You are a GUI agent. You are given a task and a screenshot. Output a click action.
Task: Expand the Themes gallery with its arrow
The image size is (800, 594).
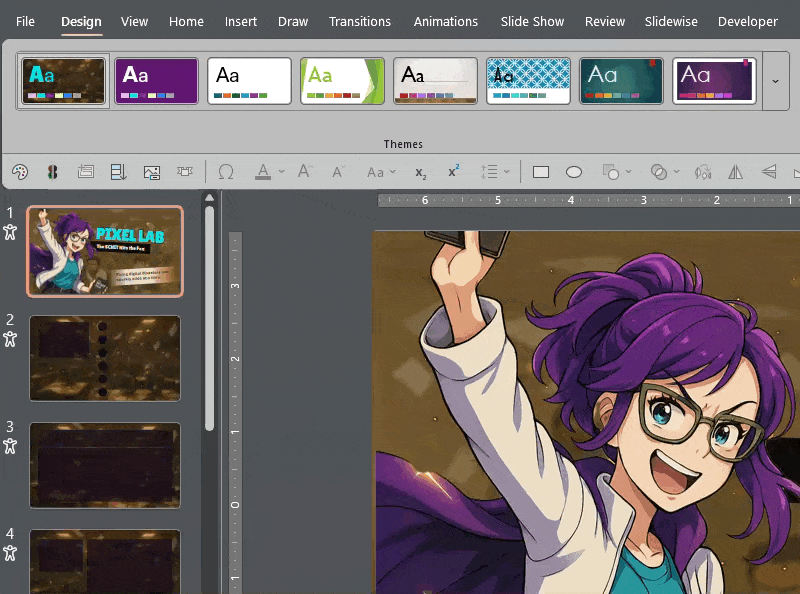(x=777, y=82)
